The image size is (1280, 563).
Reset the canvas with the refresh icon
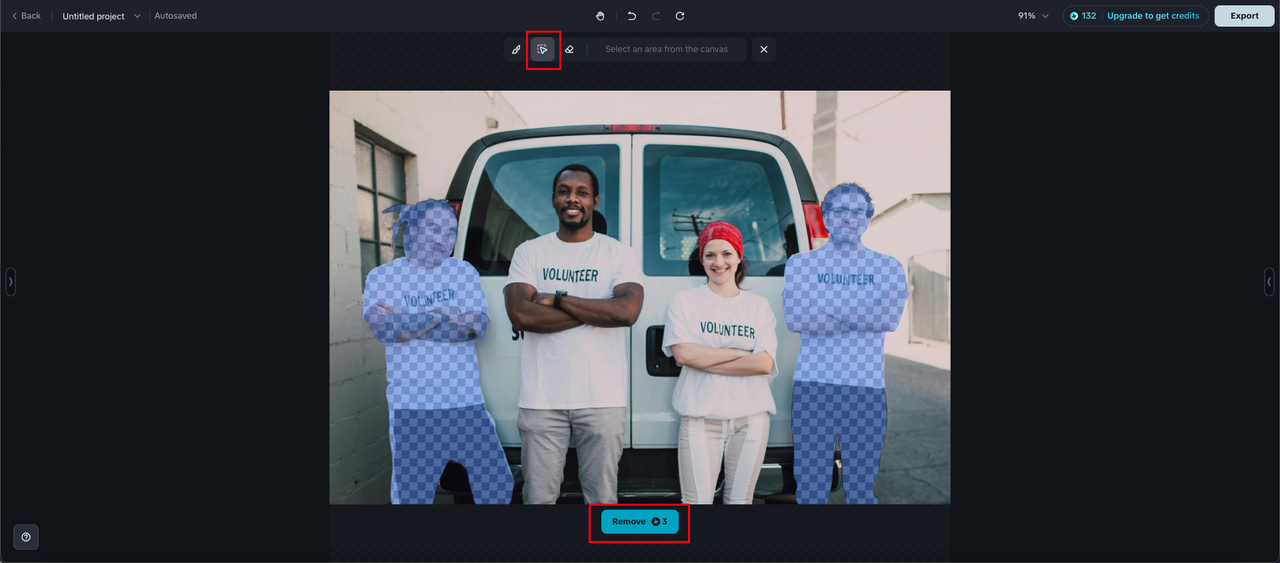(x=680, y=16)
